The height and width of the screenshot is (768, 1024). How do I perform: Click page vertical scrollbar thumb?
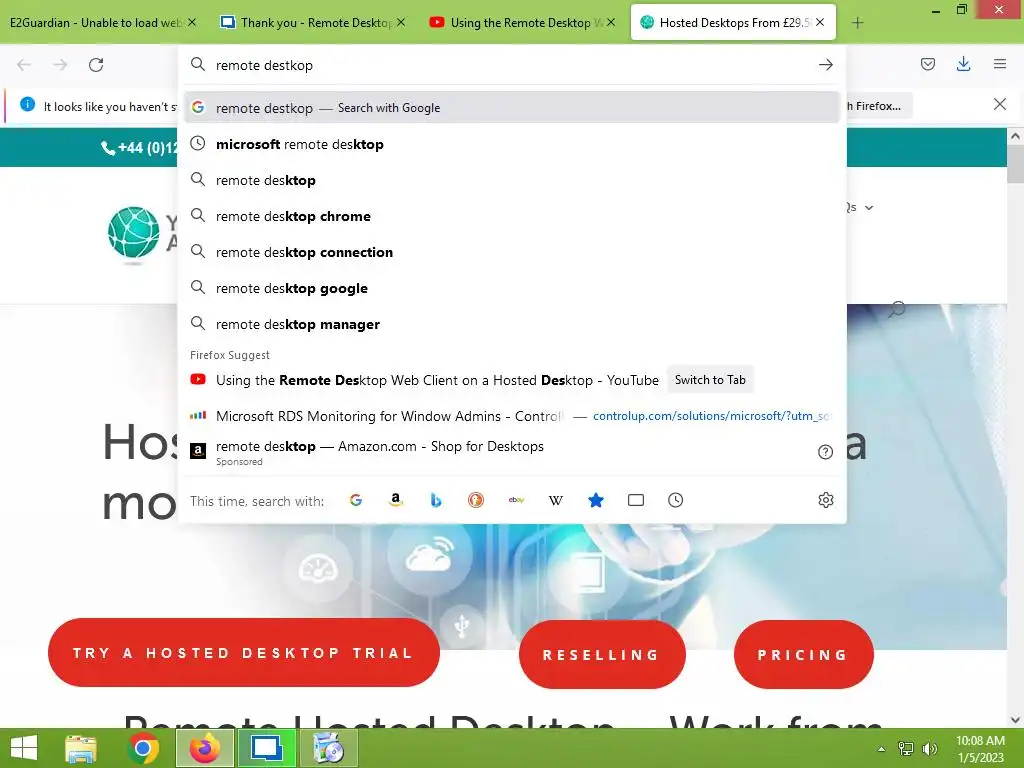pos(1015,163)
